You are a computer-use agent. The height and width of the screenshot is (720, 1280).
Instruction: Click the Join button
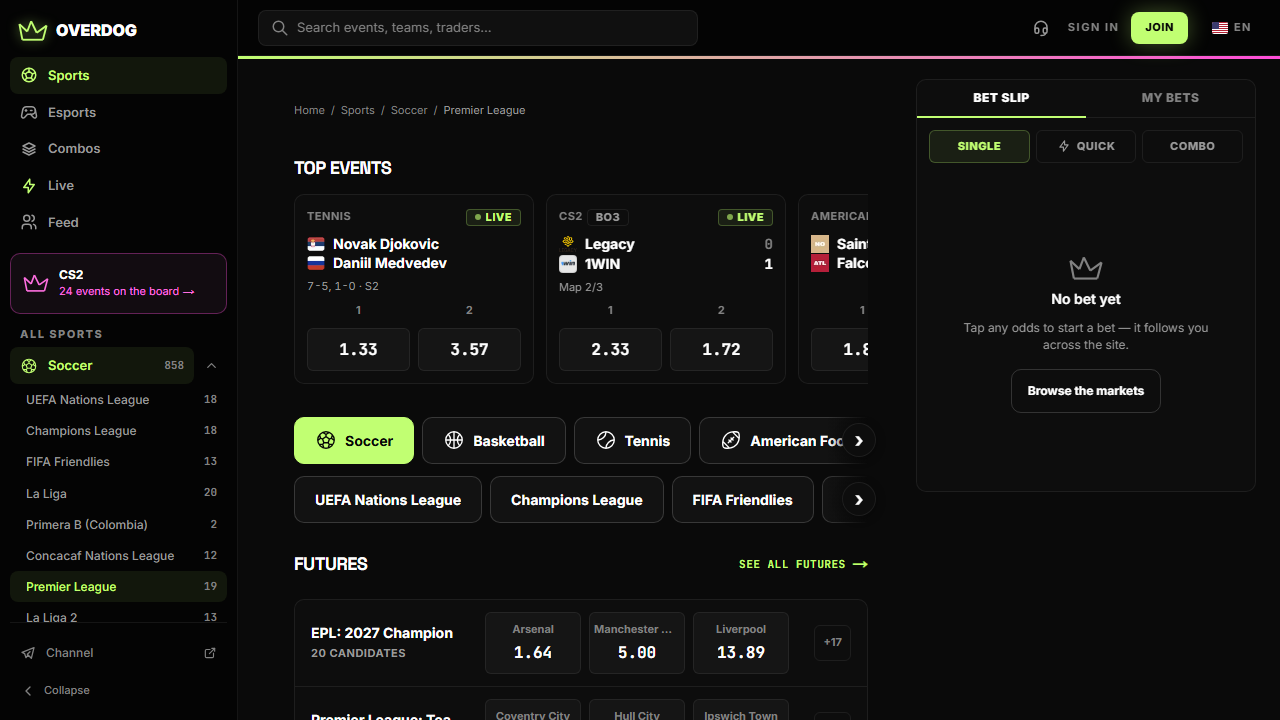[x=1159, y=28]
